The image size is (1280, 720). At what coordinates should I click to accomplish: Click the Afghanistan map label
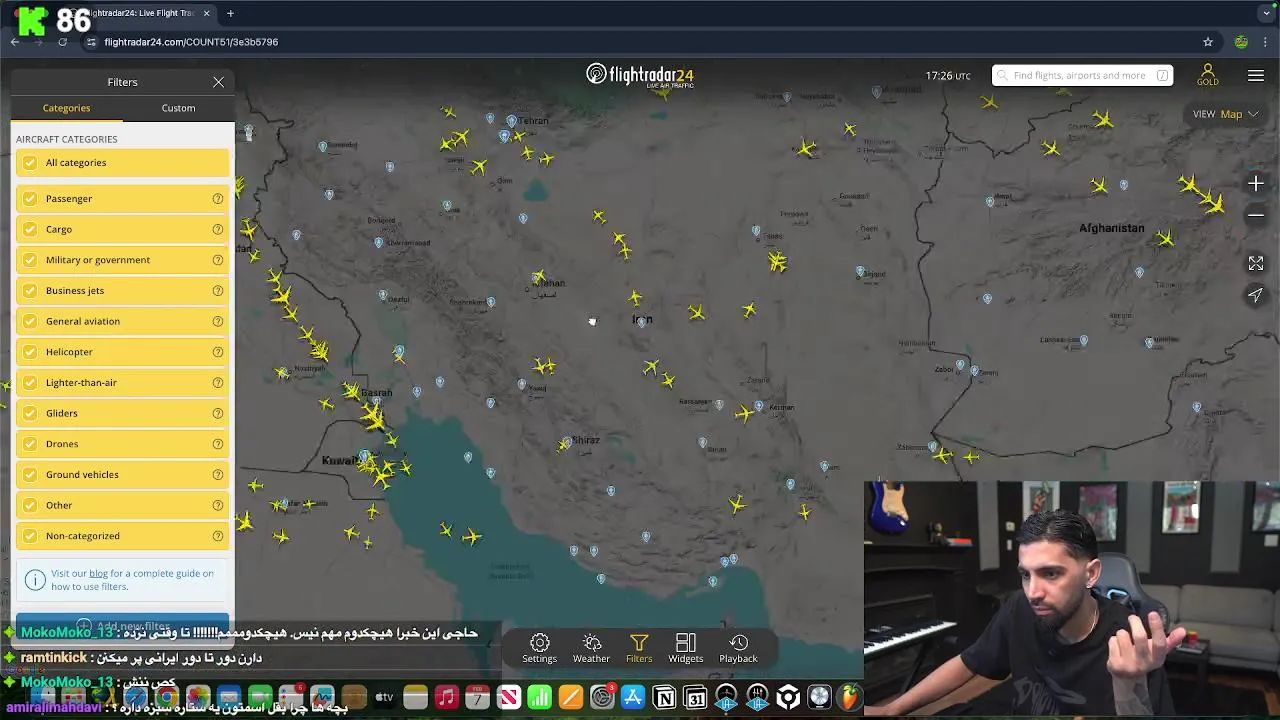point(1111,229)
